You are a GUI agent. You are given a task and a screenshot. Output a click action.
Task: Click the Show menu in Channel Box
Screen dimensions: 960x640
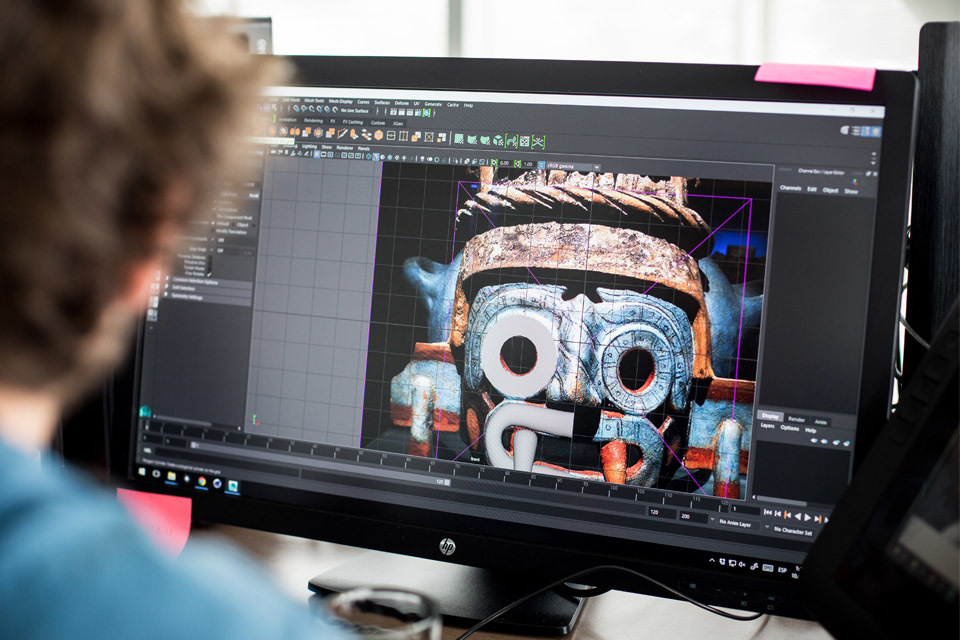pyautogui.click(x=851, y=191)
